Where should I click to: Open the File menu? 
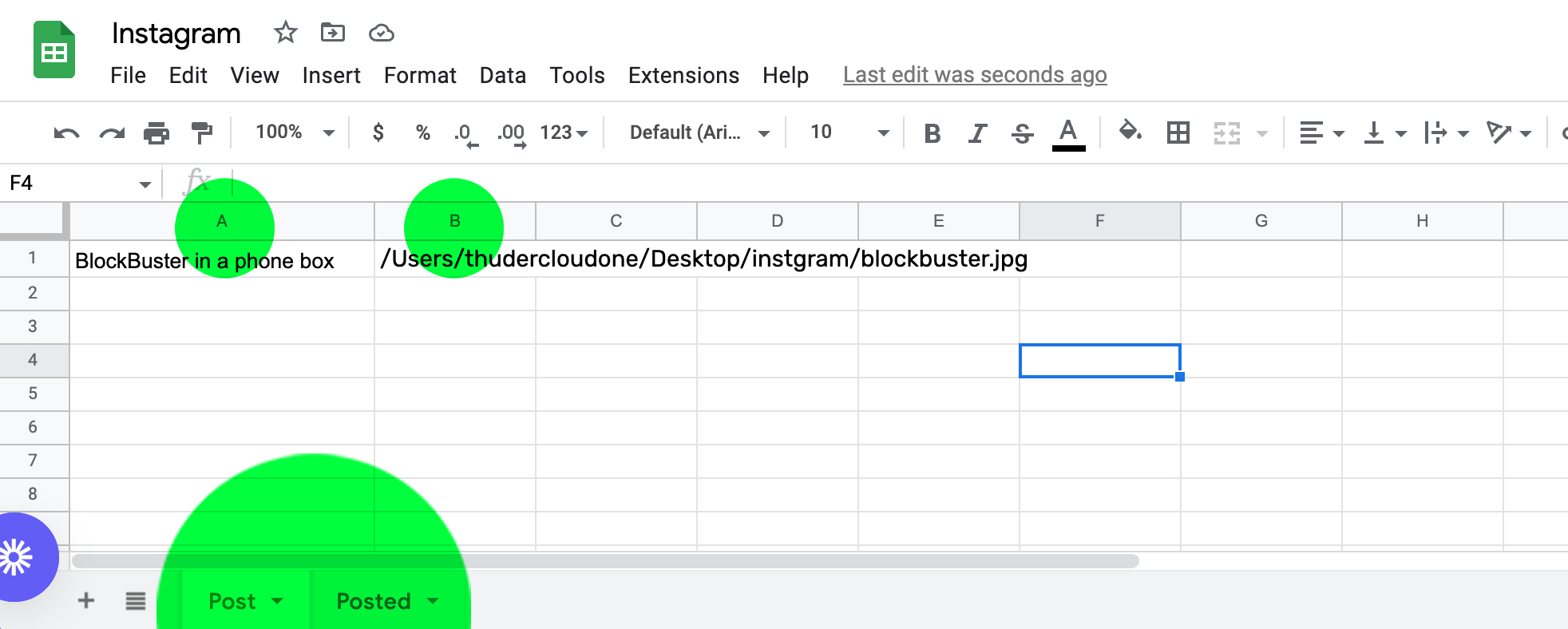click(128, 75)
